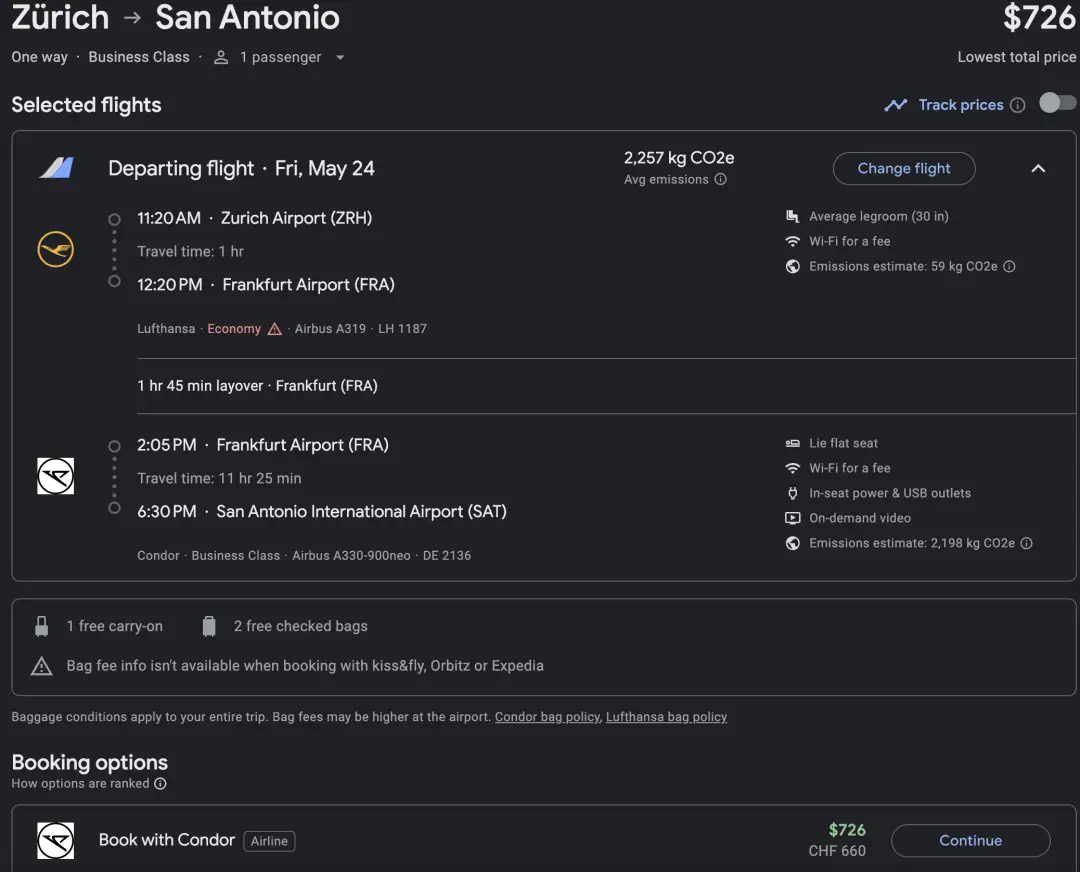Click the Track prices trend icon

point(895,105)
